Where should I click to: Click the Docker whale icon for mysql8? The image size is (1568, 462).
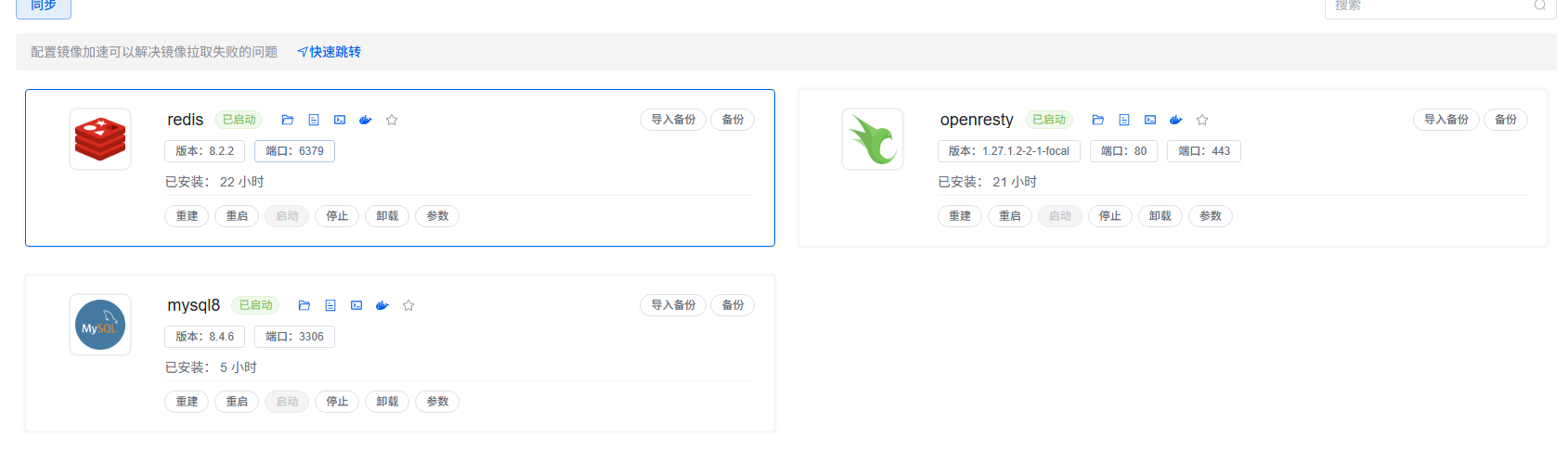pos(382,305)
